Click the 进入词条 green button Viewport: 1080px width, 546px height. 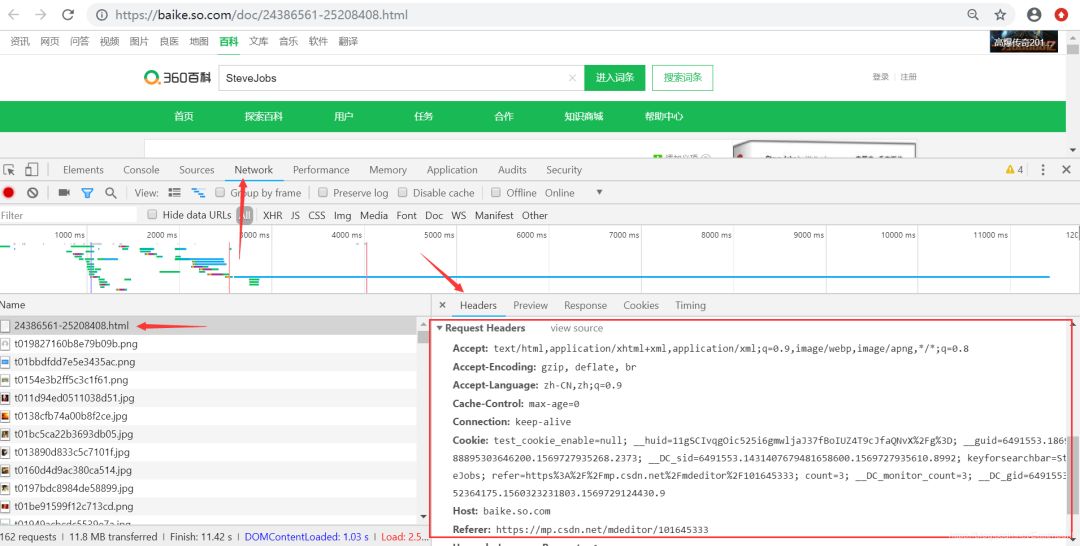(x=615, y=78)
